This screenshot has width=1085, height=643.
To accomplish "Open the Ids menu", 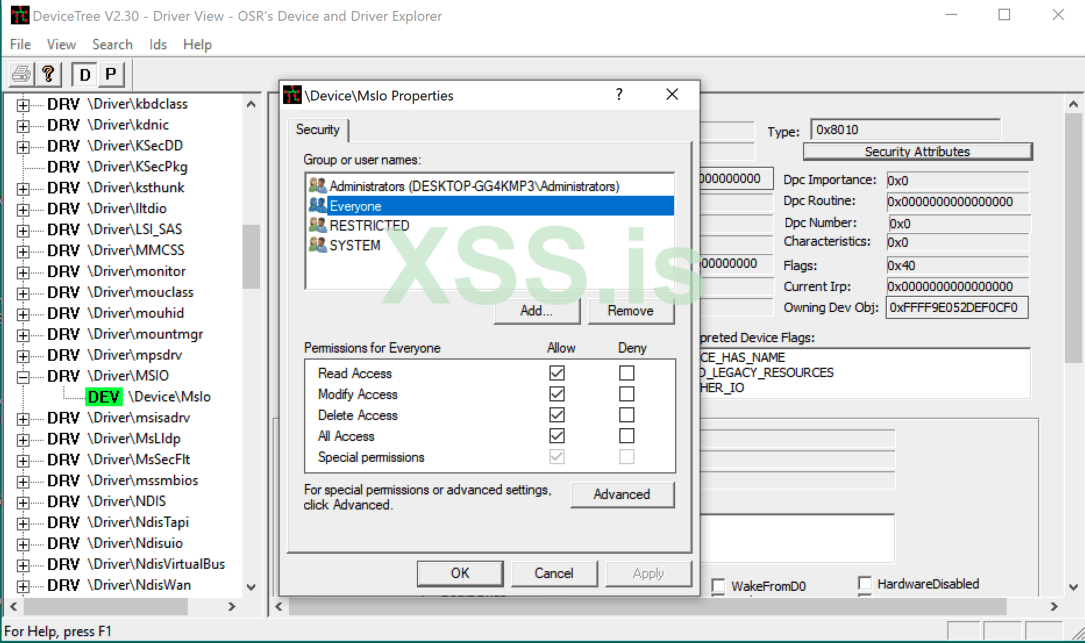I will coord(158,44).
